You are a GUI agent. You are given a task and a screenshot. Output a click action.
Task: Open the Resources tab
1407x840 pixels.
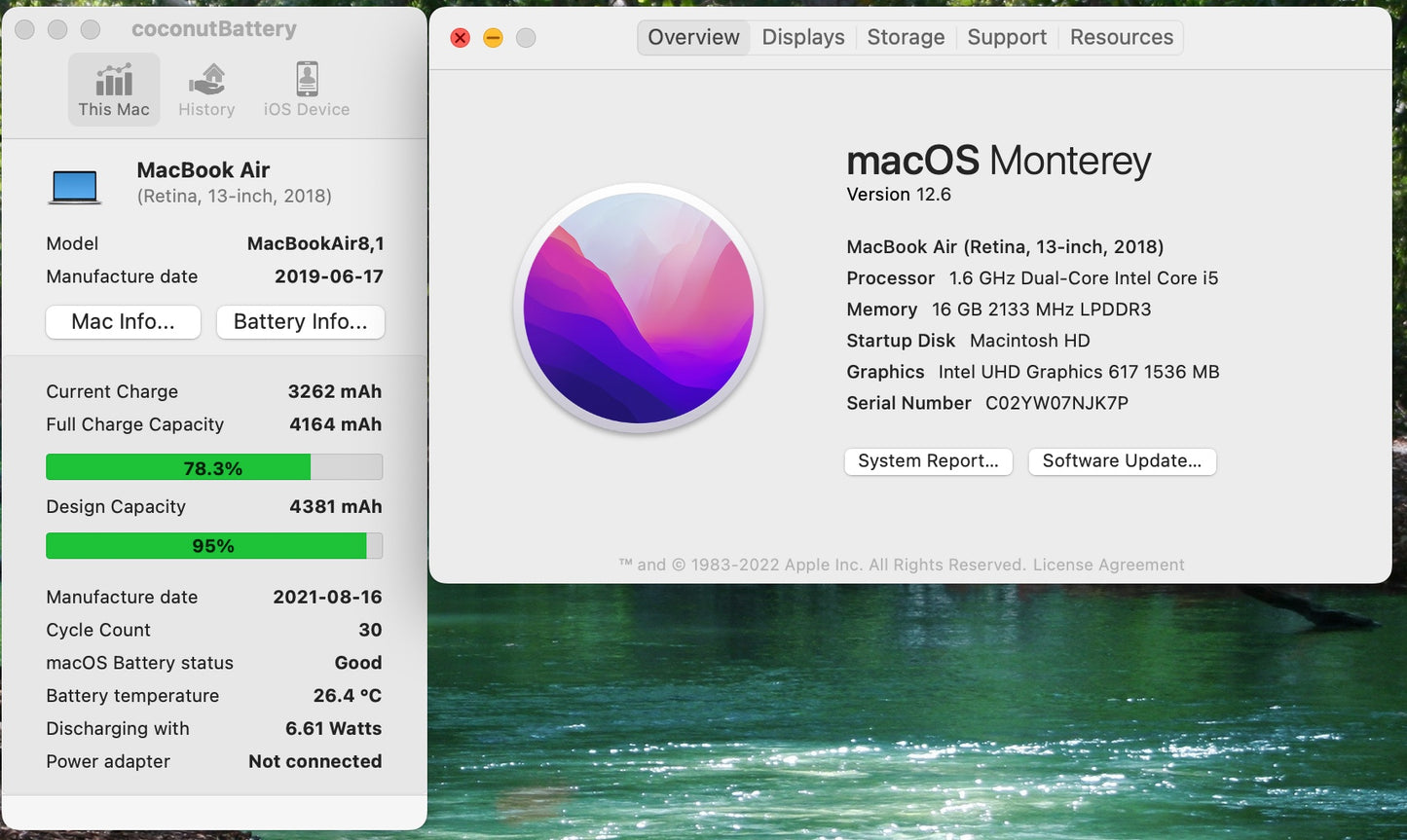pos(1121,37)
